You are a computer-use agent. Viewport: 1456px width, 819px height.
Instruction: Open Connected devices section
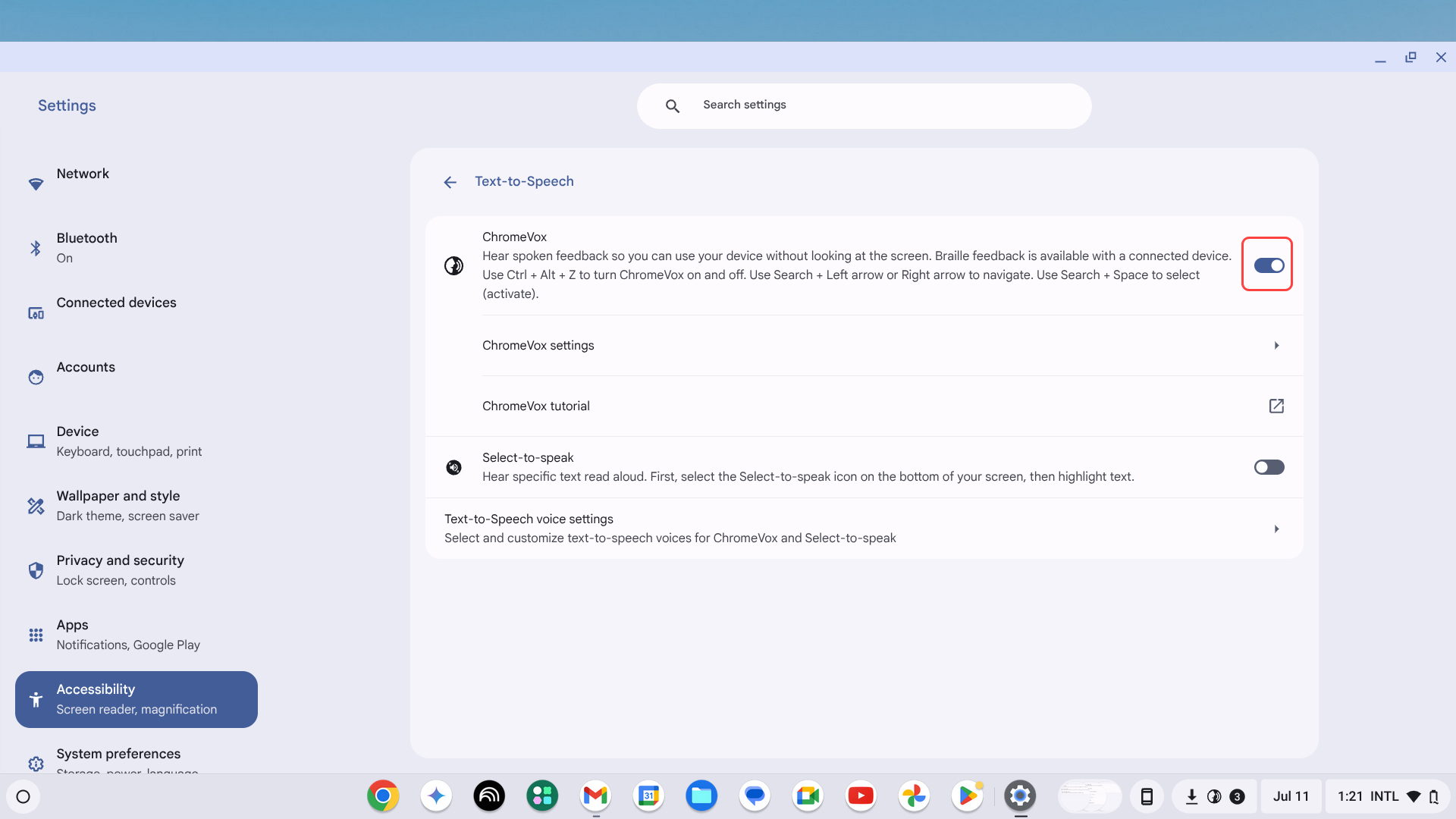pos(136,312)
